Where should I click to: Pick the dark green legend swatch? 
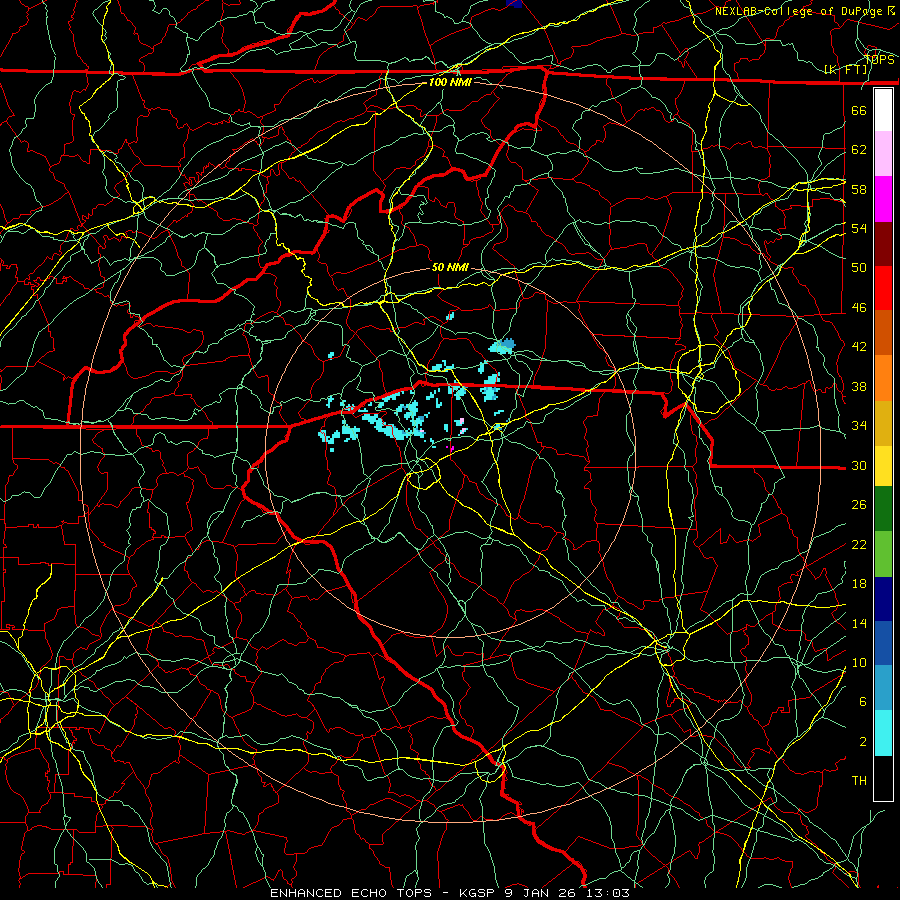[883, 509]
